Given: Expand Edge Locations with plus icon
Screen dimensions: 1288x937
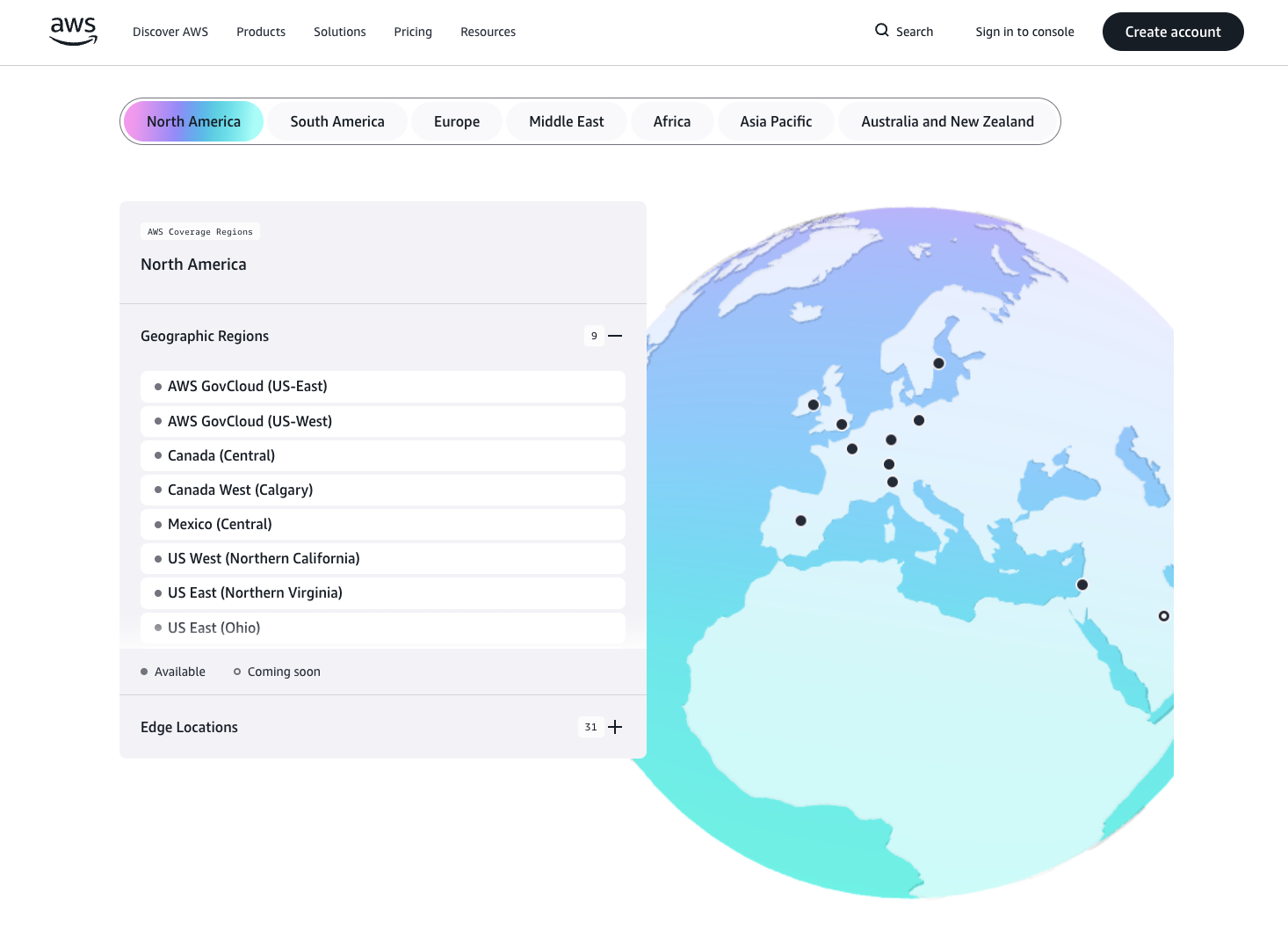Looking at the screenshot, I should pyautogui.click(x=615, y=727).
